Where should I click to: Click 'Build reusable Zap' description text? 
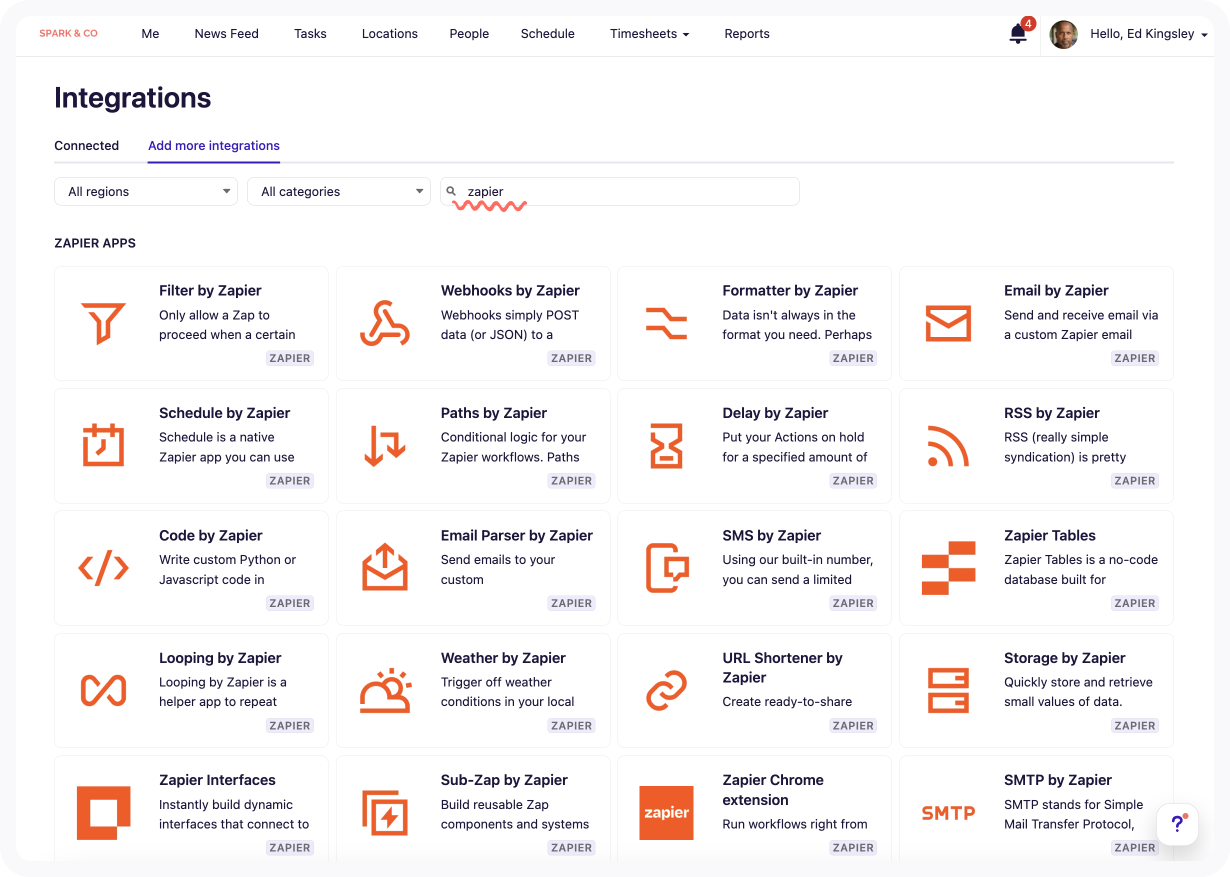[495, 805]
